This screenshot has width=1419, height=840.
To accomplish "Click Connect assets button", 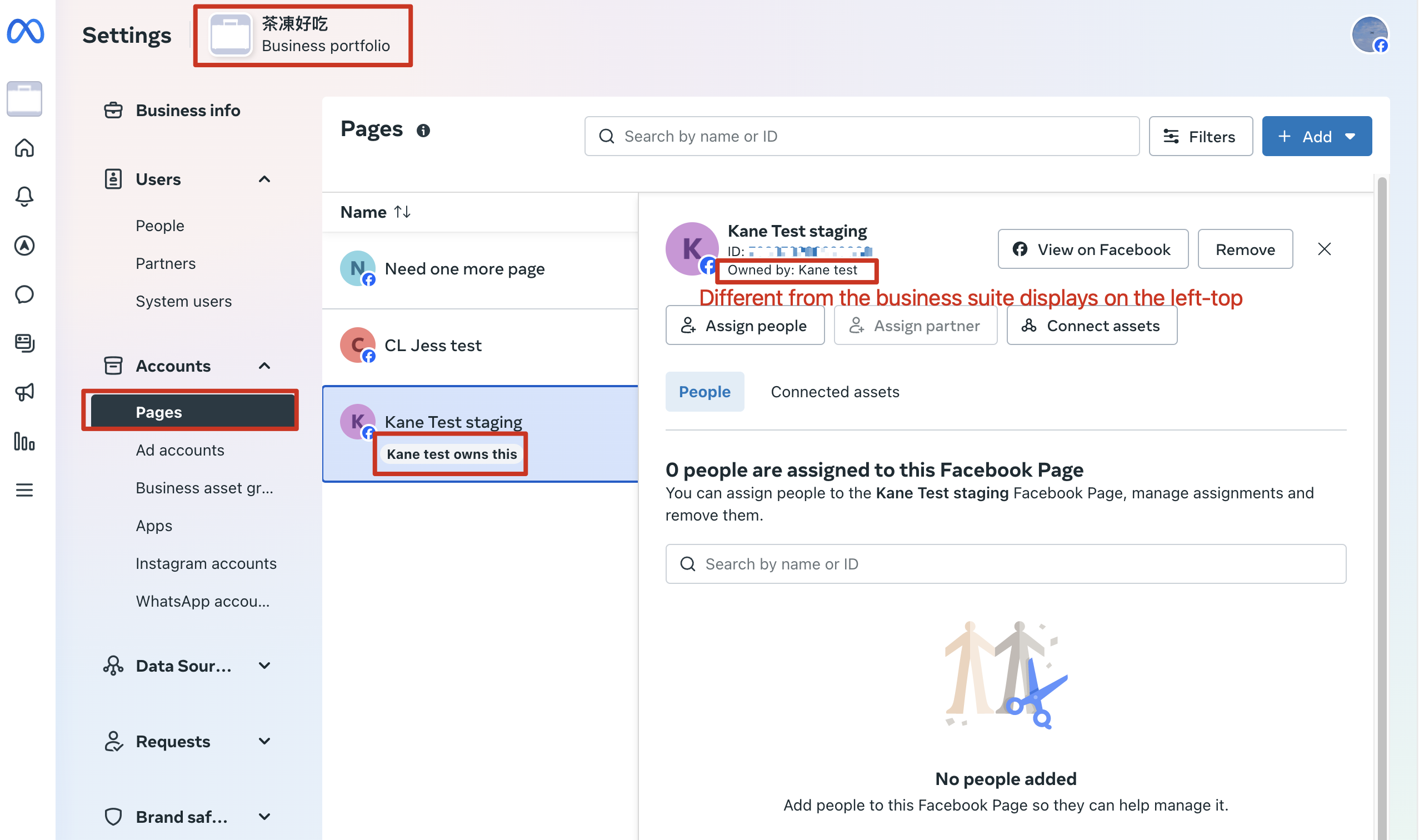I will (x=1092, y=326).
